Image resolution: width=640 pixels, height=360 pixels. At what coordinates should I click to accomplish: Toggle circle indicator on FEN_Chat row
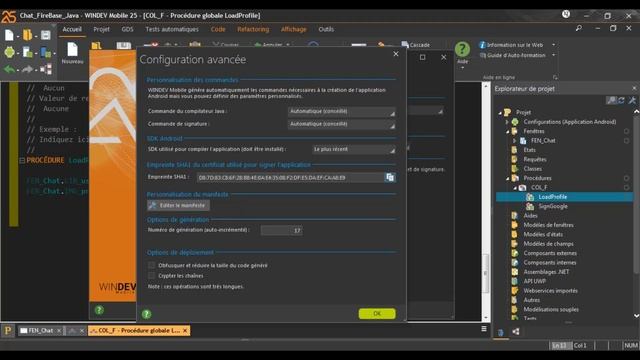pyautogui.click(x=626, y=141)
